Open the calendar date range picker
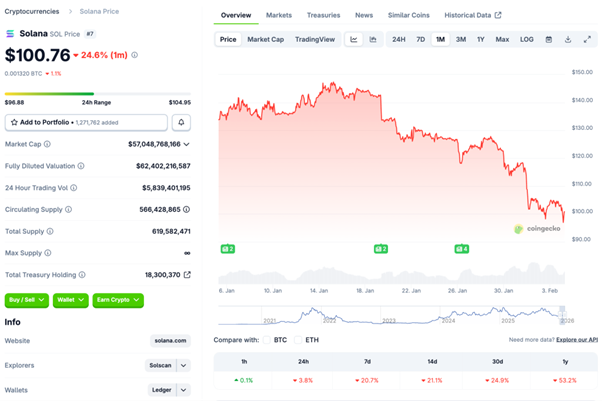 (549, 39)
